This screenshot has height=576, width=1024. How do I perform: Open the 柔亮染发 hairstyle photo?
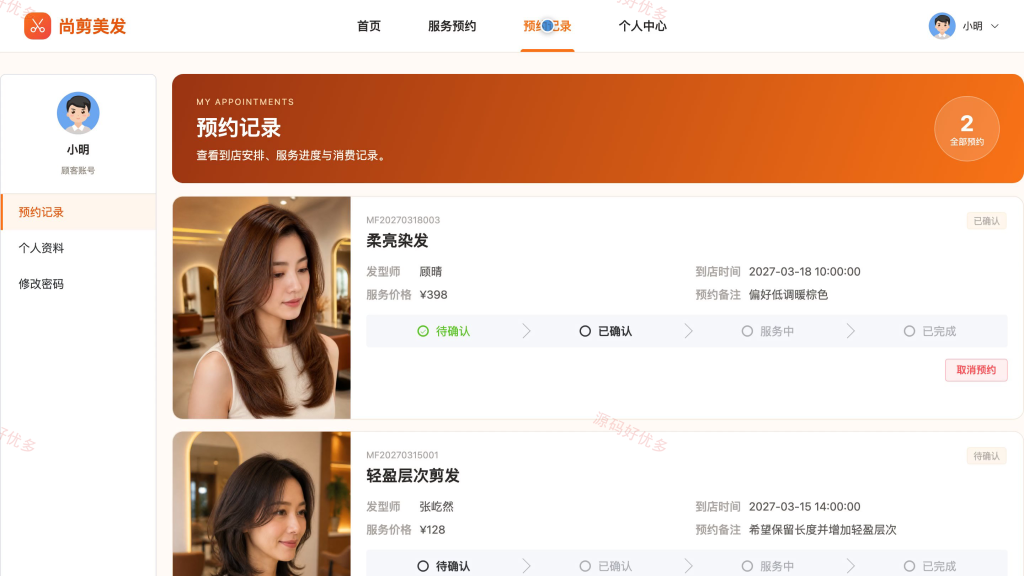click(x=262, y=308)
